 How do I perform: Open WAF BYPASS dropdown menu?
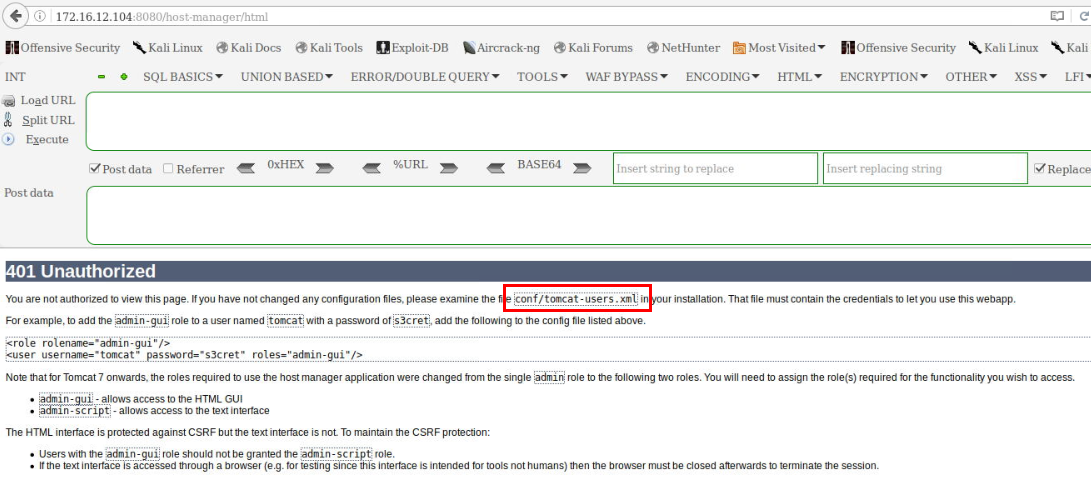627,77
